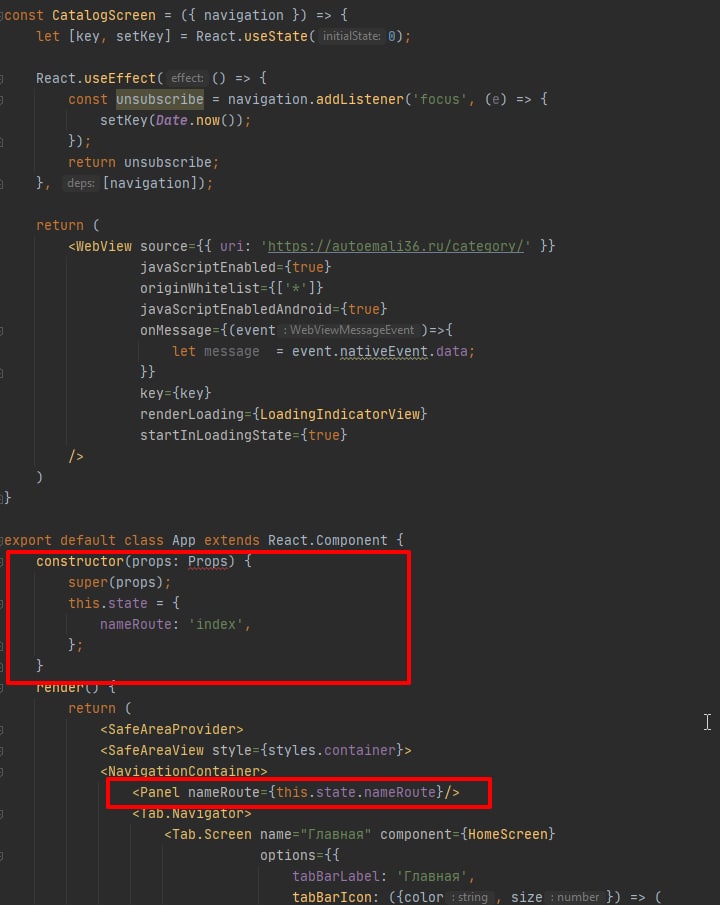The image size is (720, 905).
Task: Click the onMessage prop
Action: click(x=176, y=330)
